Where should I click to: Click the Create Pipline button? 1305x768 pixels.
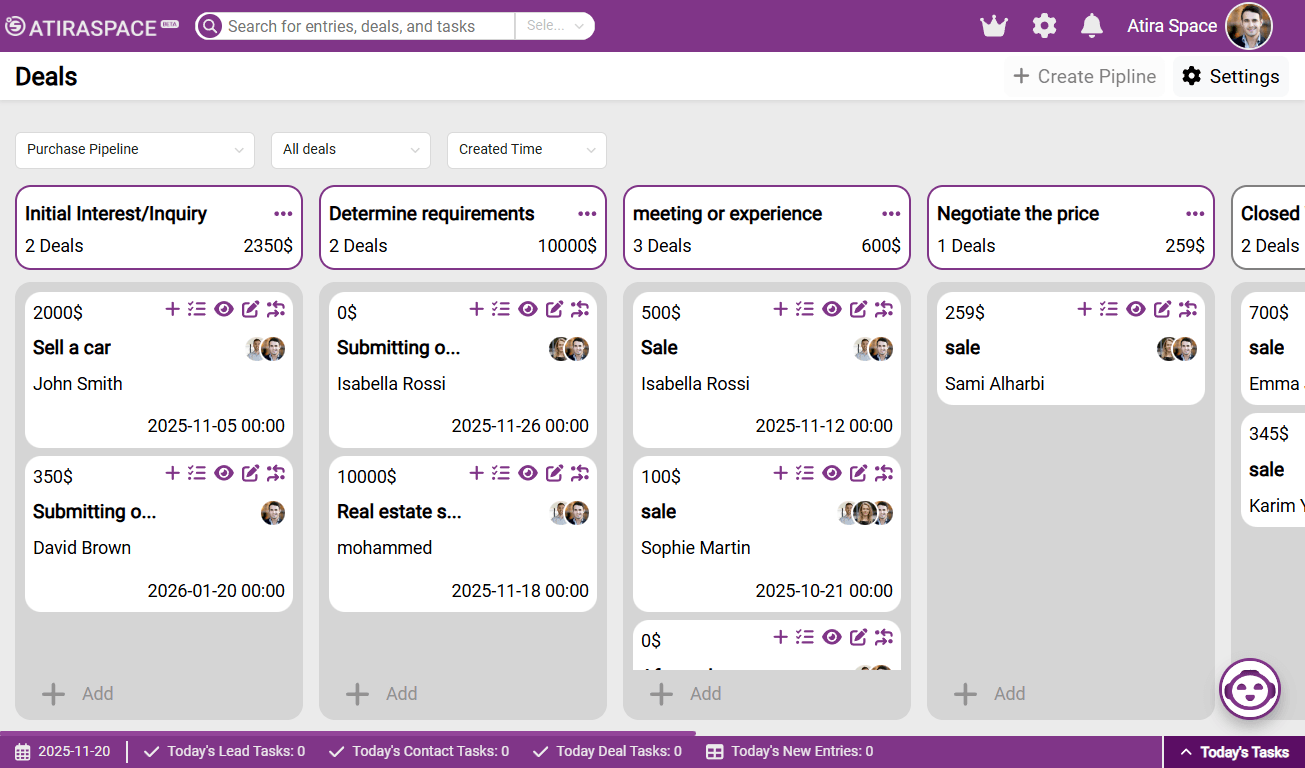tap(1085, 77)
